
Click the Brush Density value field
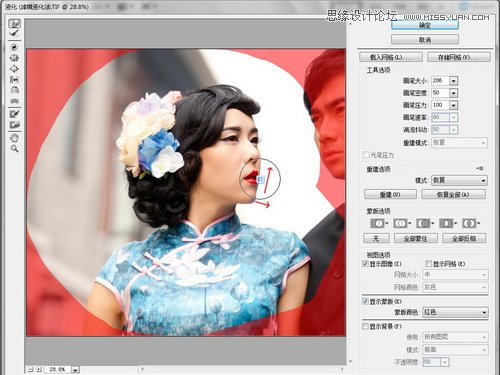(440, 93)
